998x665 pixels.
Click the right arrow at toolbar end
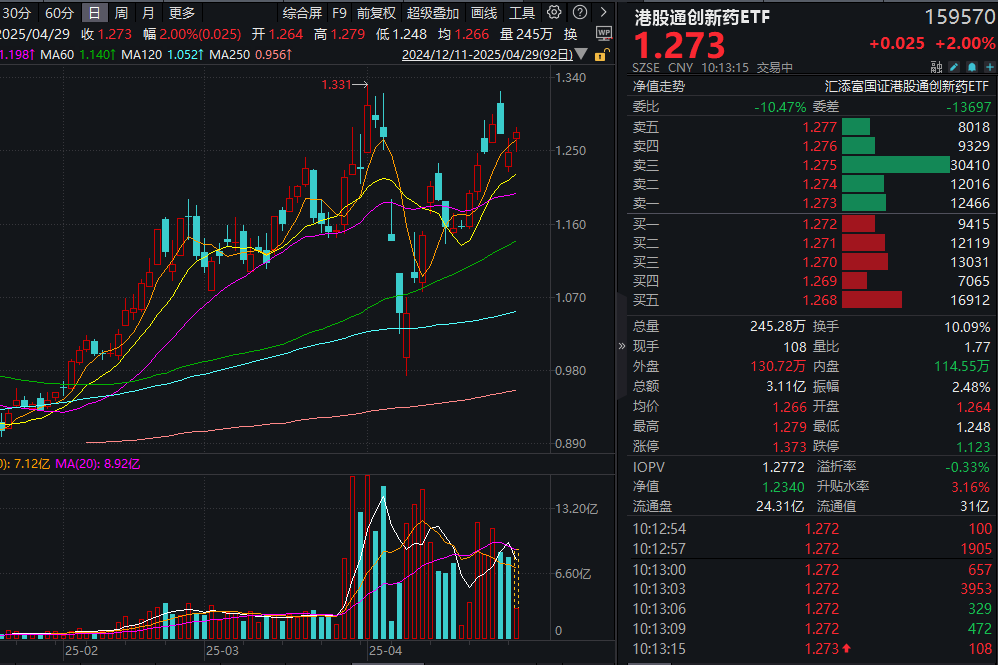click(604, 13)
